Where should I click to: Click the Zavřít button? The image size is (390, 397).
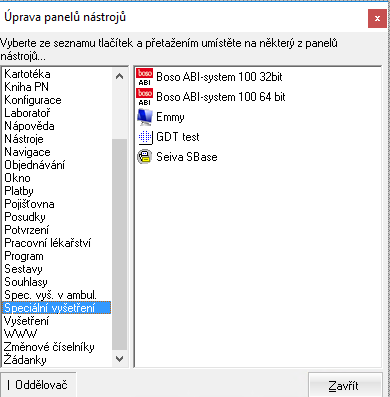(345, 386)
